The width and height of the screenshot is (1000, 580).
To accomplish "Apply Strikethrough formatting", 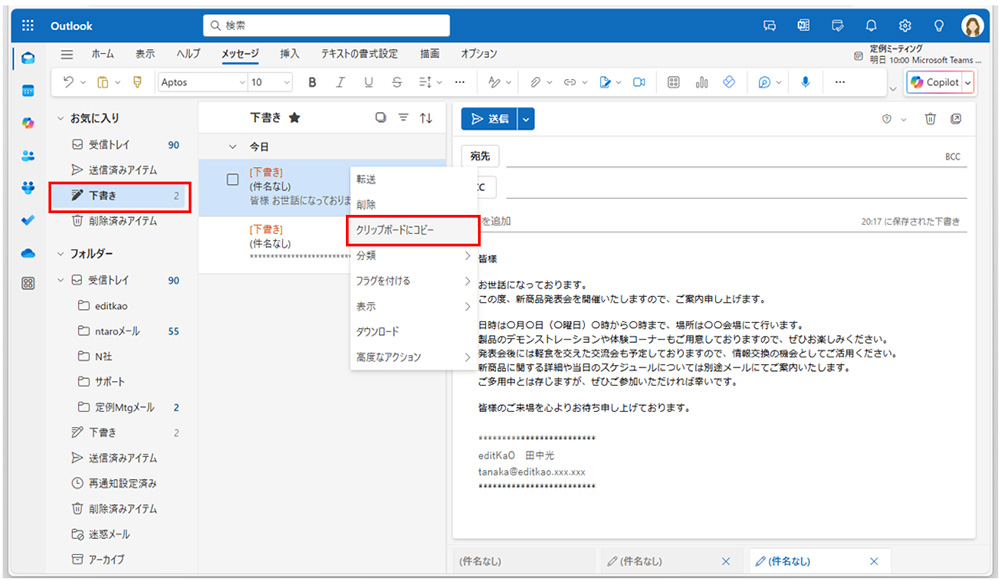I will [x=397, y=82].
